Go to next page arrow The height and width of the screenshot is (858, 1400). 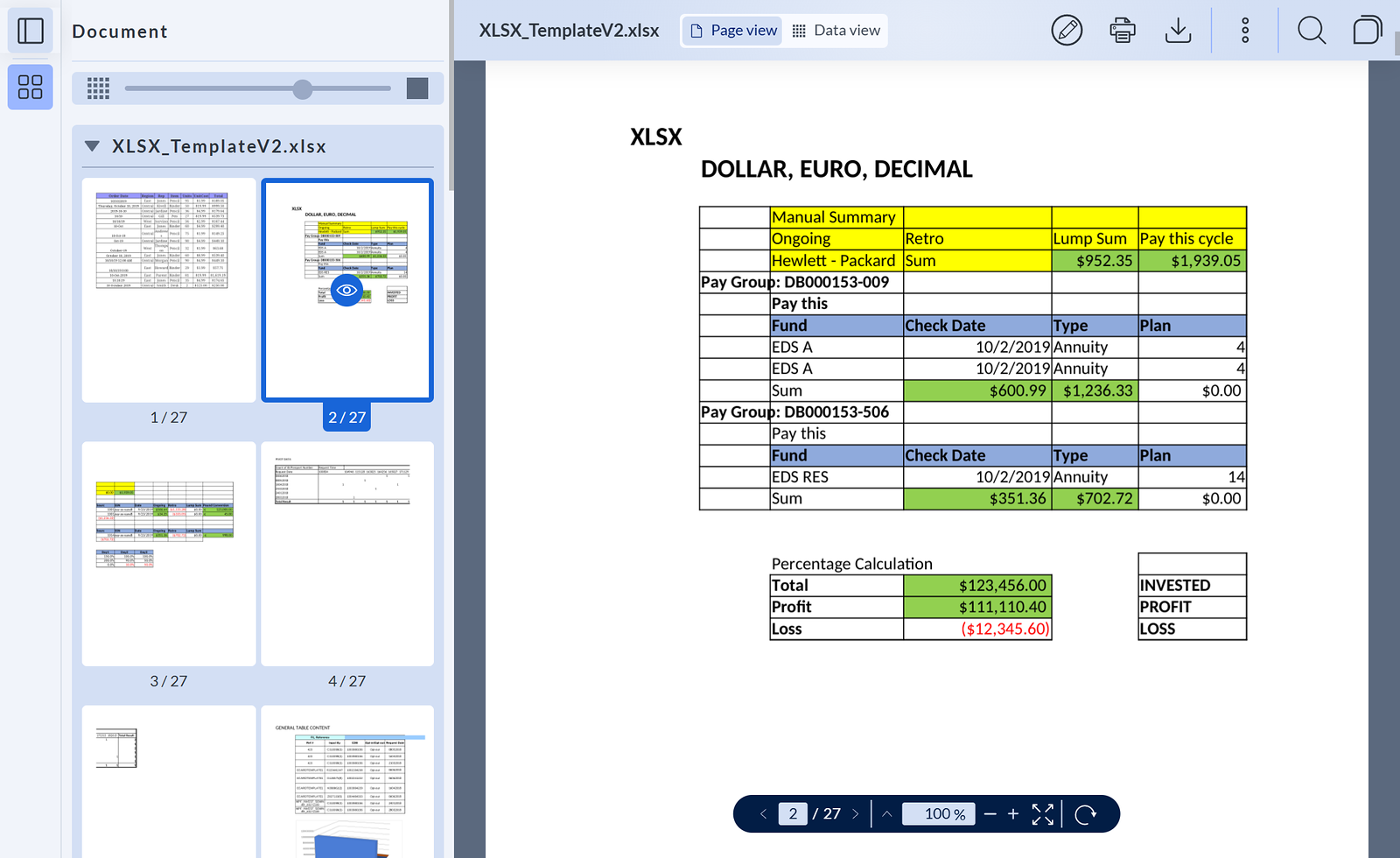click(856, 814)
